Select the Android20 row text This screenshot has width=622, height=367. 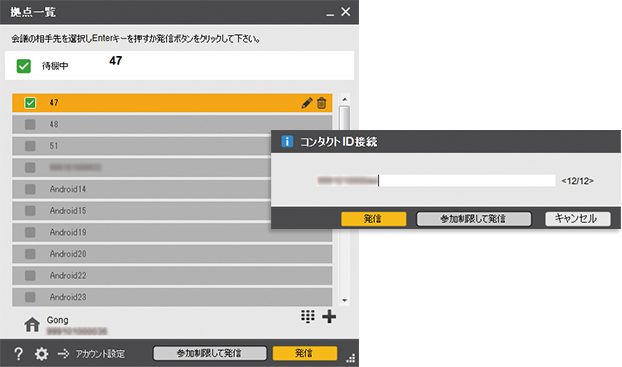(68, 254)
